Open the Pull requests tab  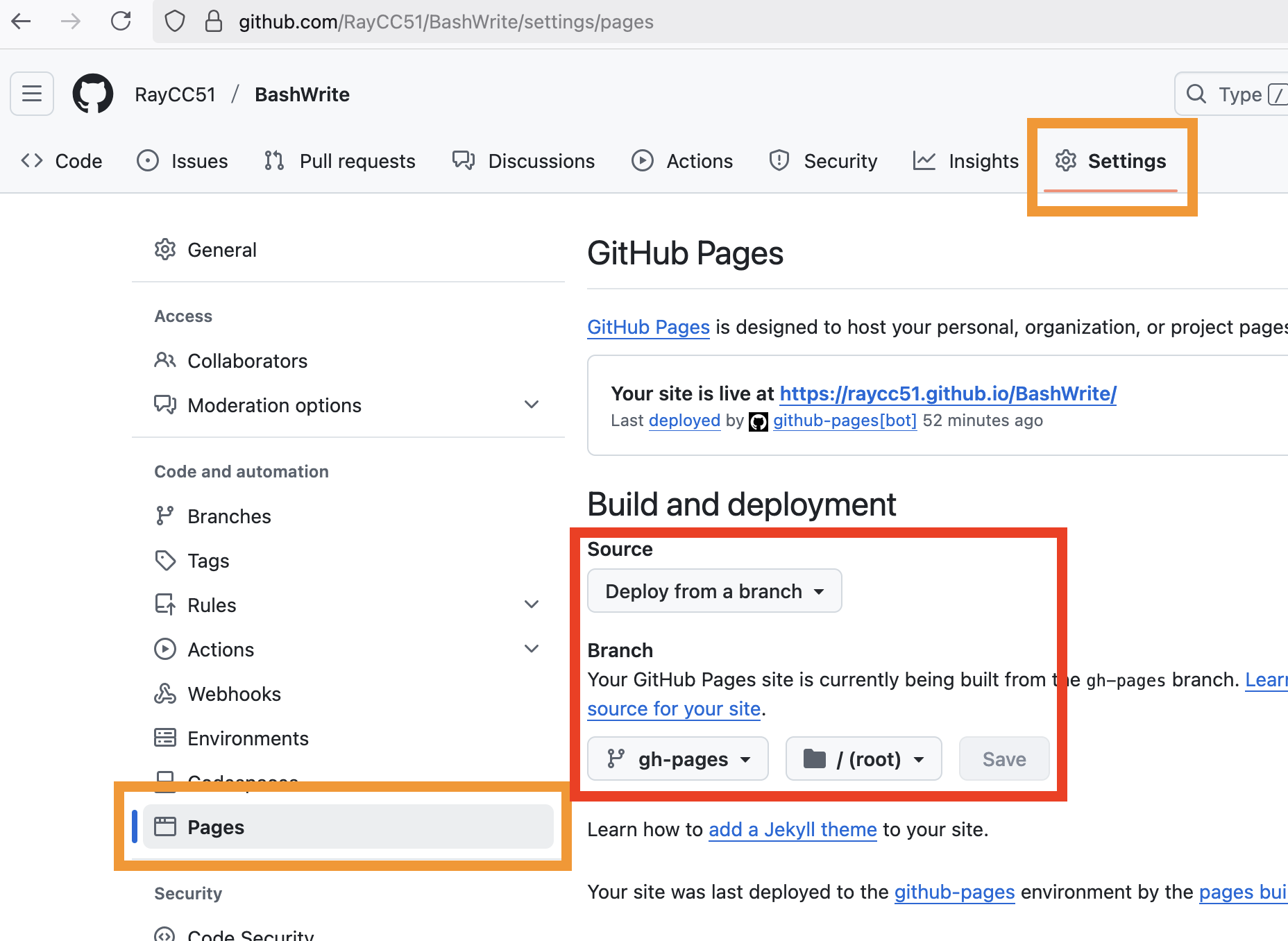tap(339, 161)
